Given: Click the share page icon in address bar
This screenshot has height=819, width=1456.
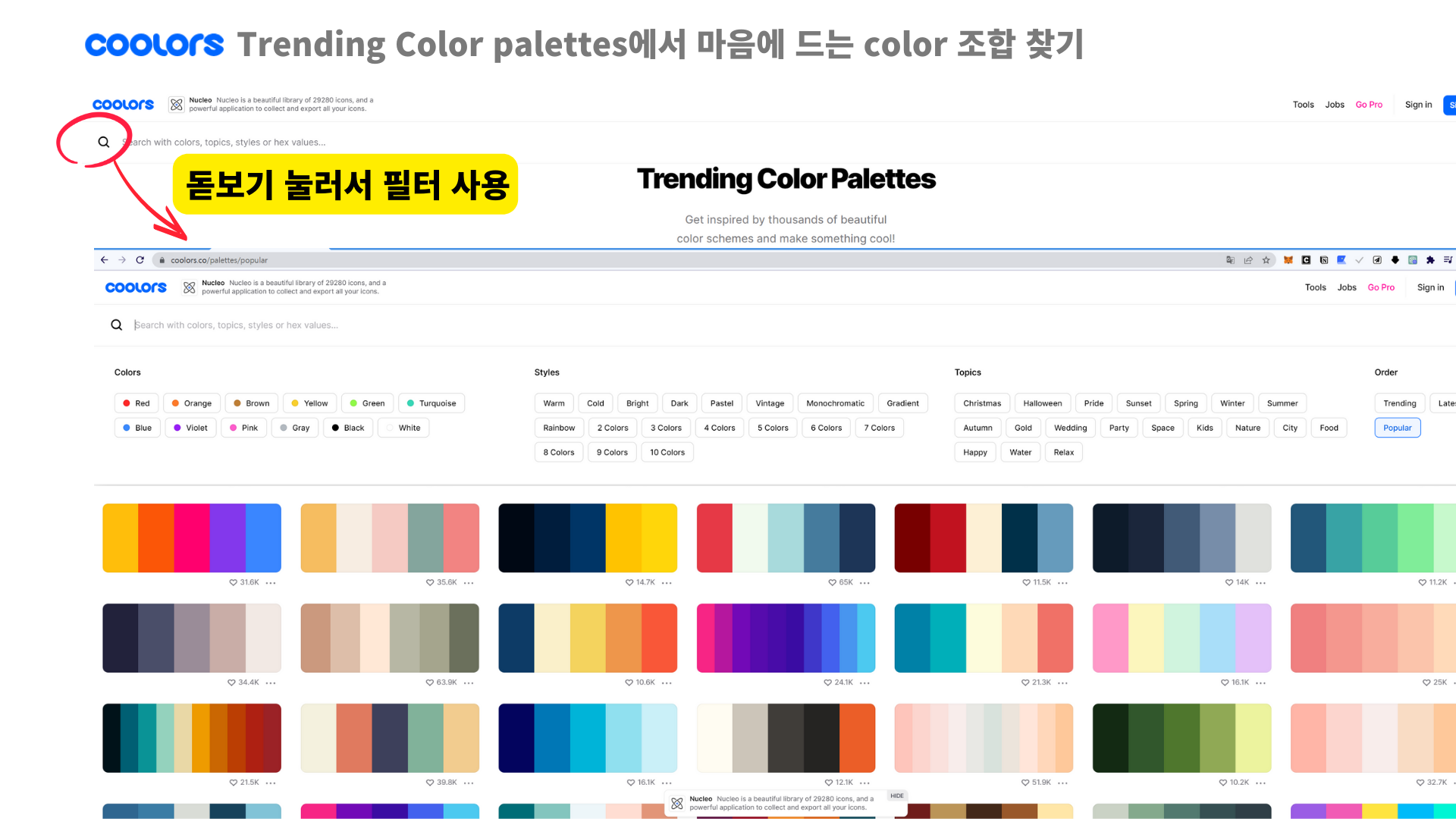Looking at the screenshot, I should pyautogui.click(x=1248, y=260).
